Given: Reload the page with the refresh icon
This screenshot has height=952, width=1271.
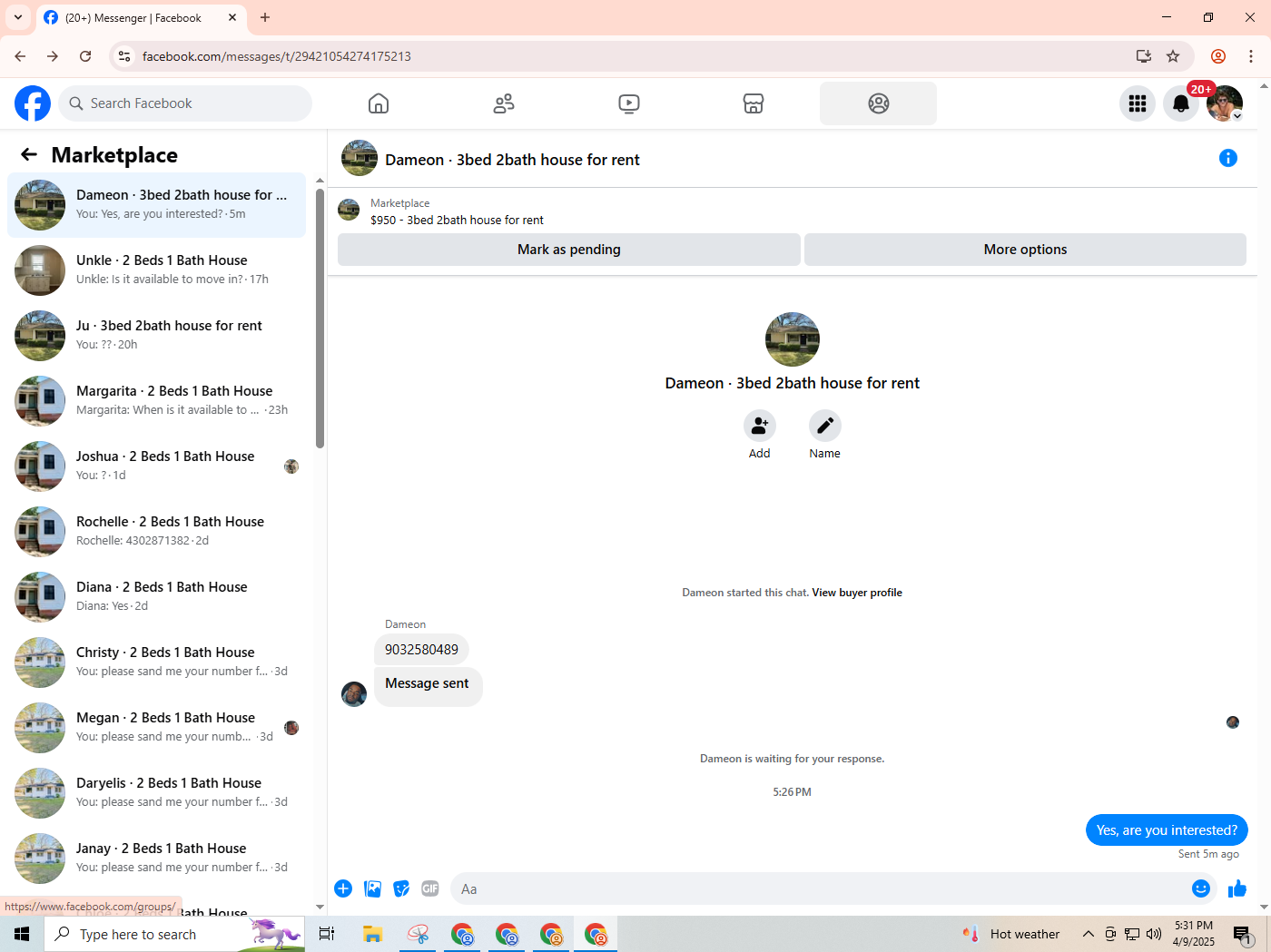Looking at the screenshot, I should [85, 56].
